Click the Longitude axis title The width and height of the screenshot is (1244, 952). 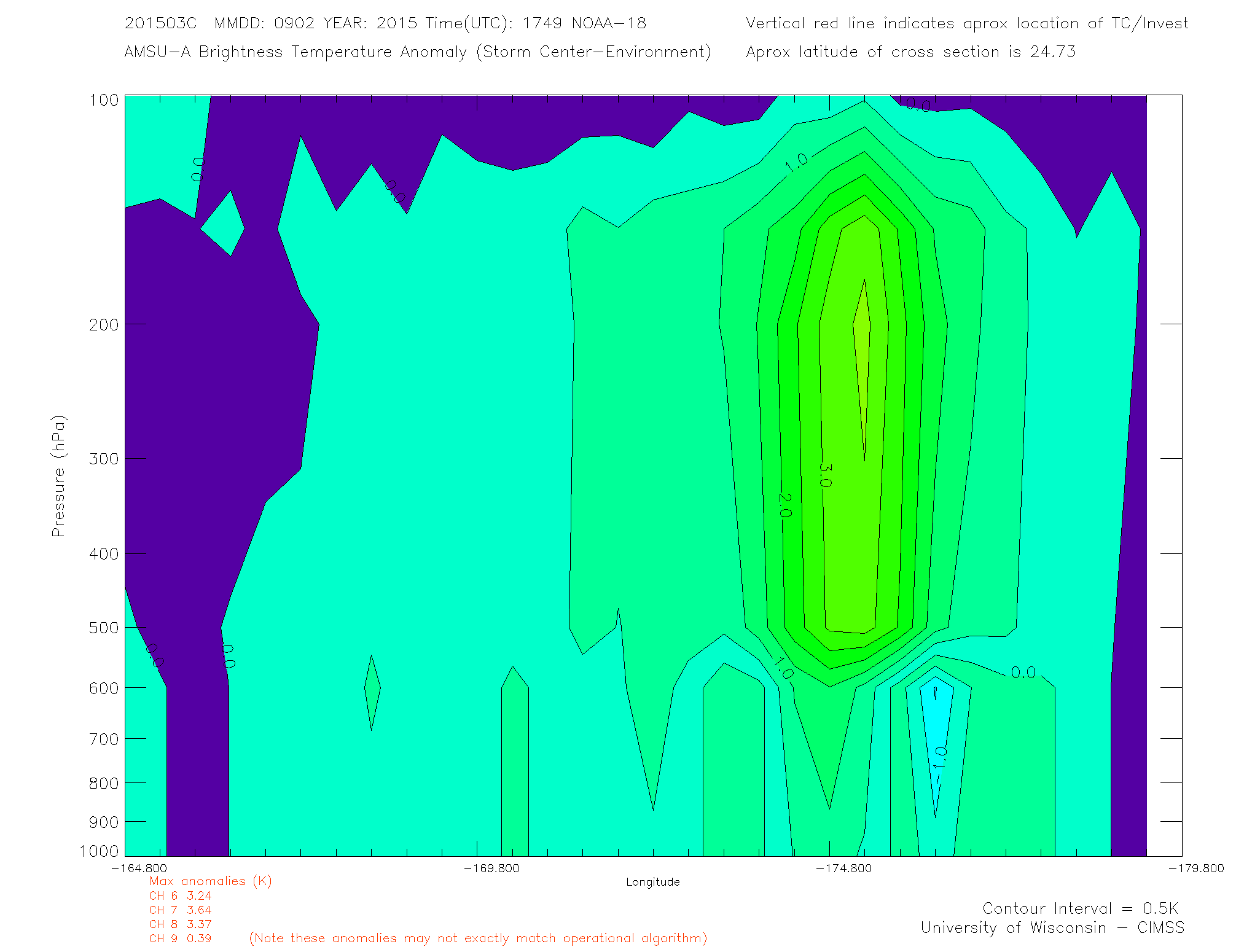(652, 882)
